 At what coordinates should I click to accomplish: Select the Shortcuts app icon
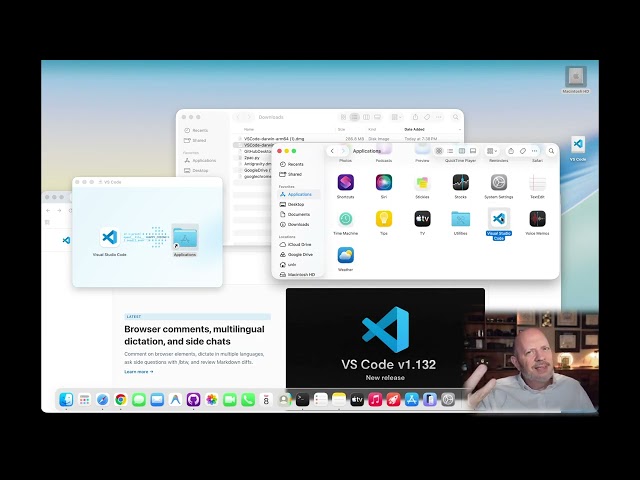pos(345,182)
